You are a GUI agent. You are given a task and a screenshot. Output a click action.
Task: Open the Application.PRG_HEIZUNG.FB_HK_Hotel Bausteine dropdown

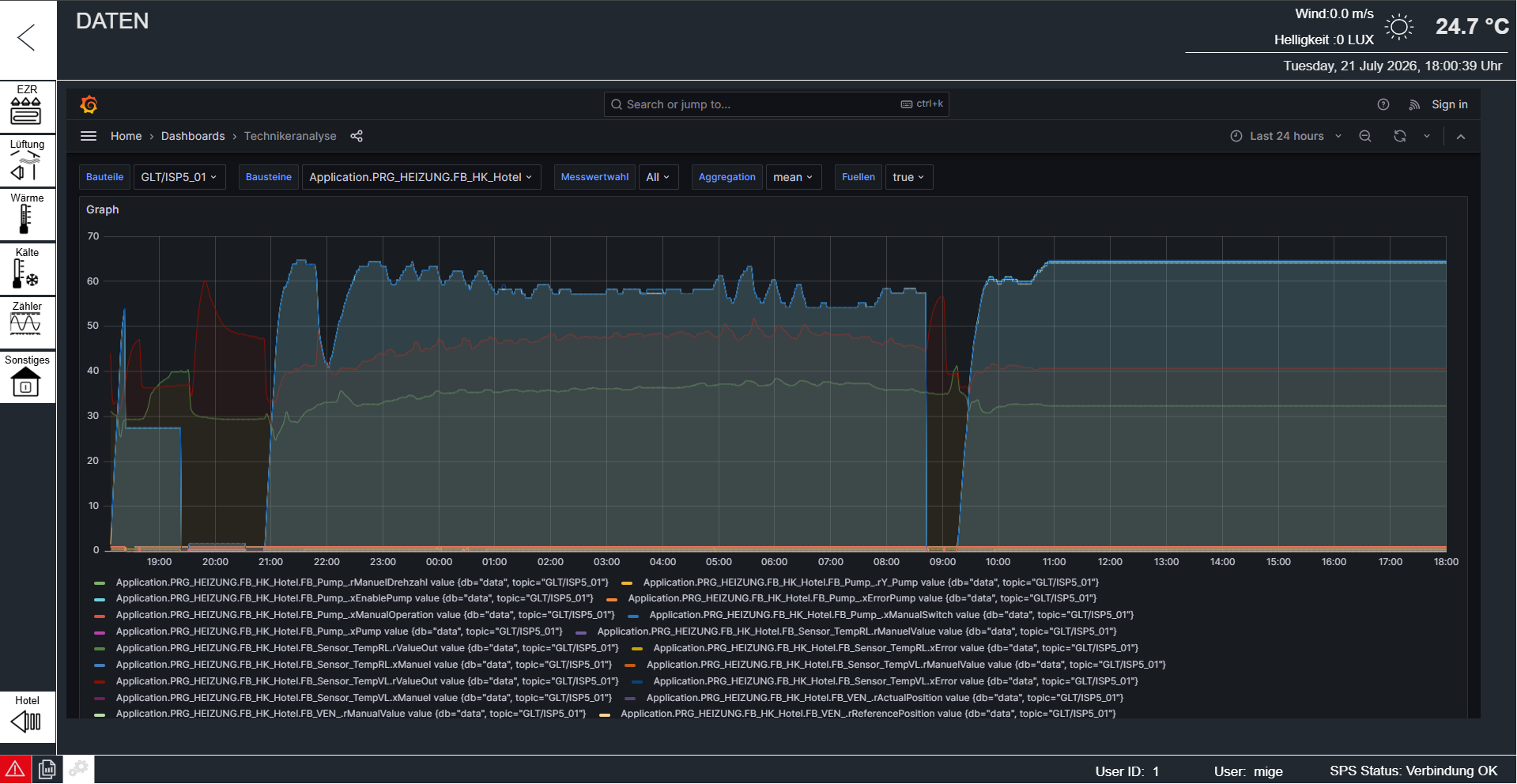point(421,177)
